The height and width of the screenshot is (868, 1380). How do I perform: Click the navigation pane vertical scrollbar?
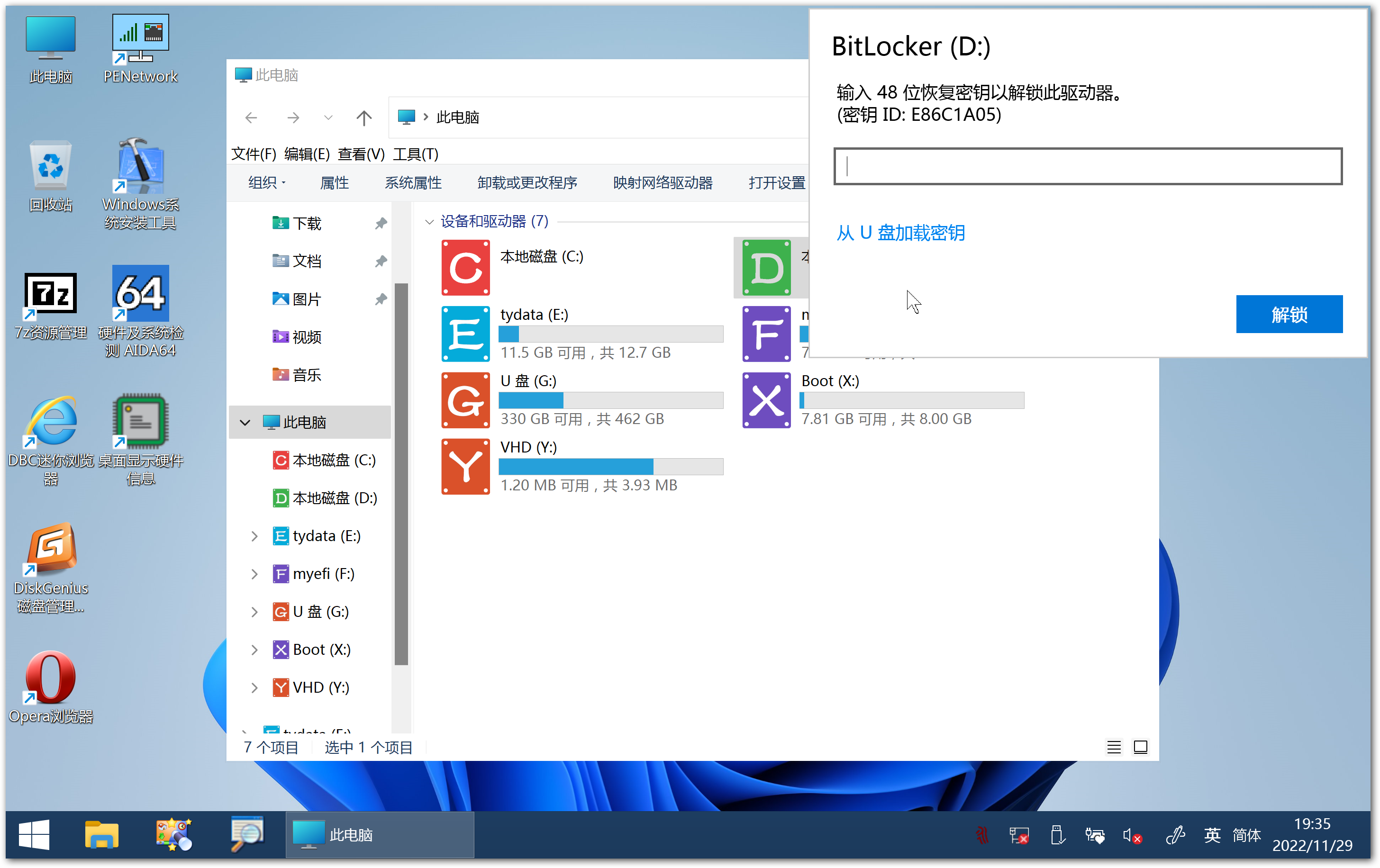point(401,474)
